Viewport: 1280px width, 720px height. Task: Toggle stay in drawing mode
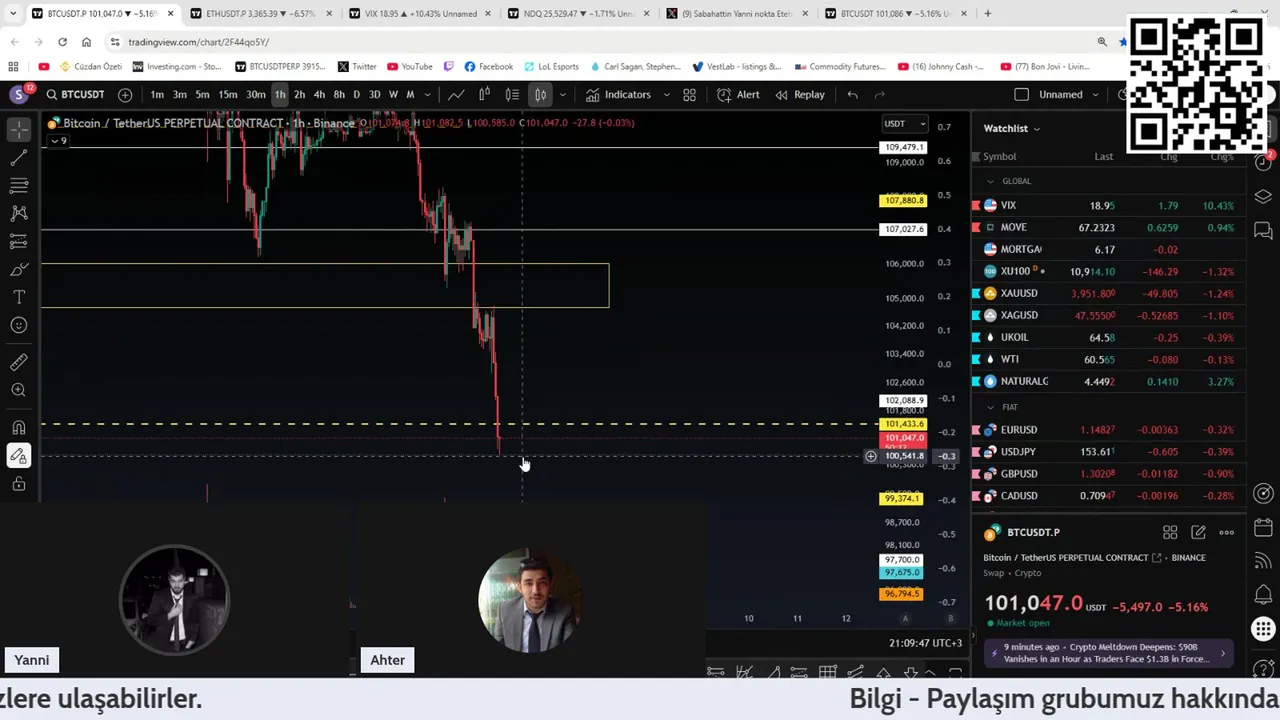[19, 456]
